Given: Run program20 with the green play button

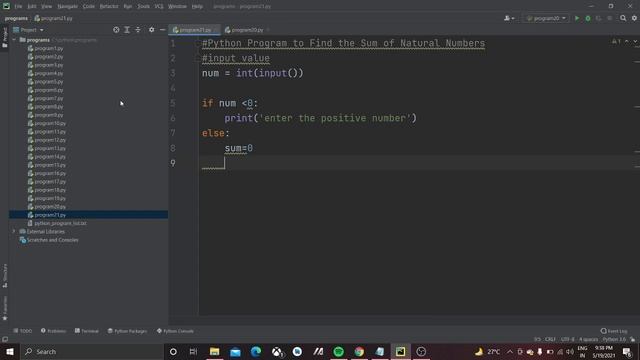Looking at the screenshot, I should pyautogui.click(x=577, y=18).
